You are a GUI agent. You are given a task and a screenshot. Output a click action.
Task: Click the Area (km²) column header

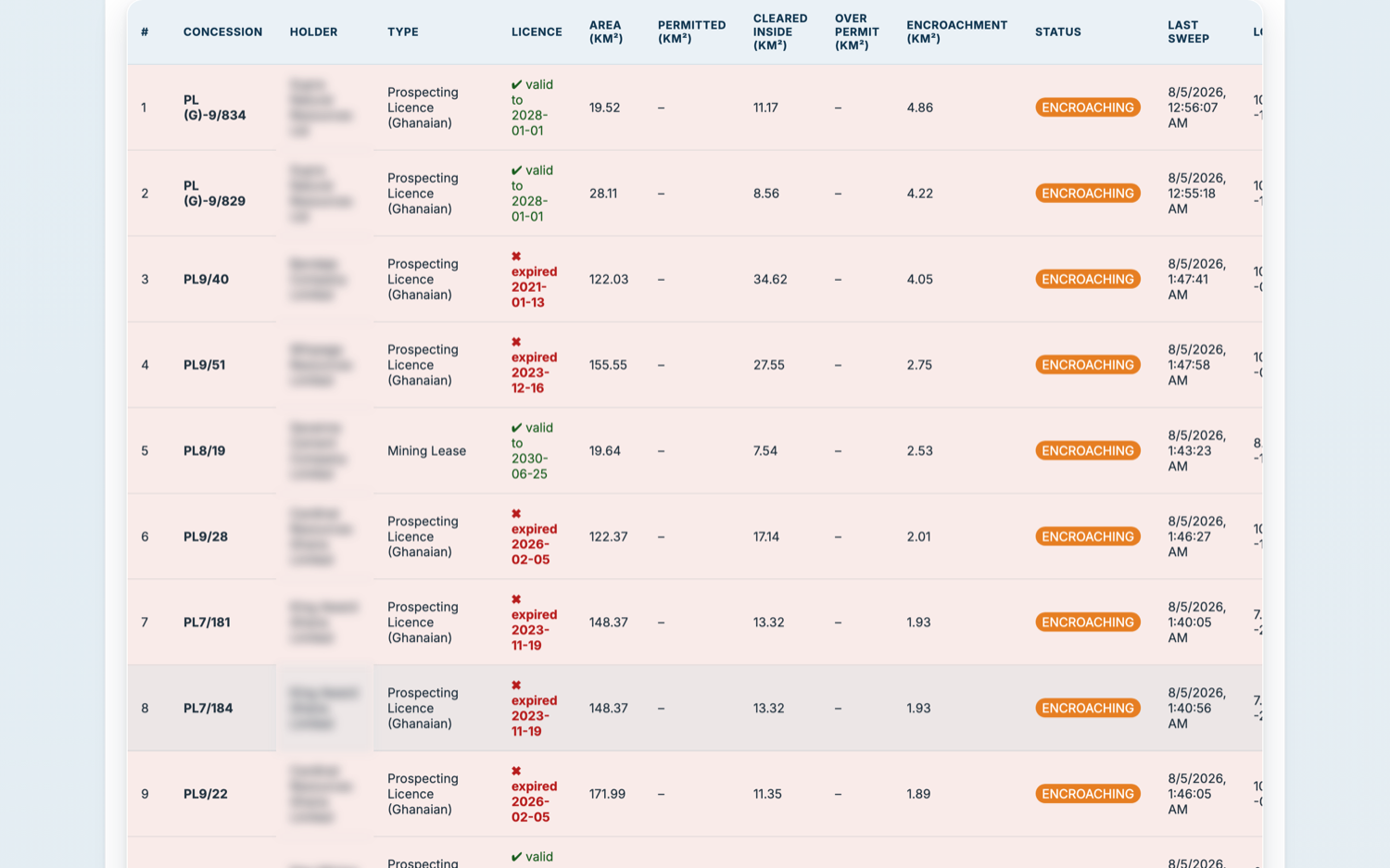pos(606,31)
